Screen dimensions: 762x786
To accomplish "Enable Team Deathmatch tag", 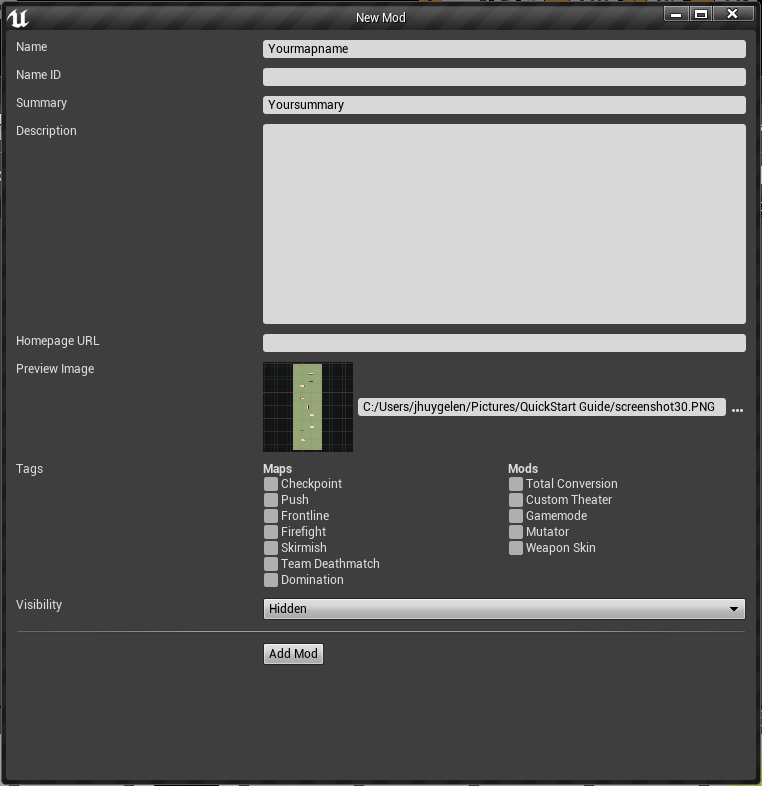I will coord(271,564).
